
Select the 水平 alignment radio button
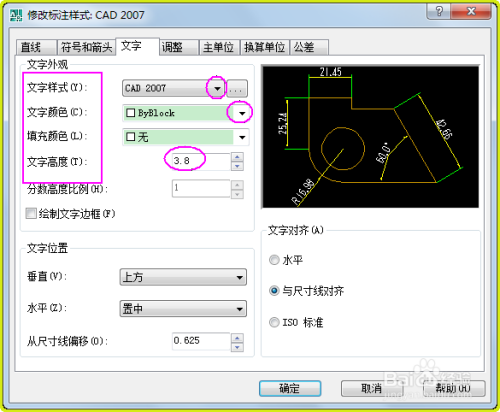click(x=274, y=260)
